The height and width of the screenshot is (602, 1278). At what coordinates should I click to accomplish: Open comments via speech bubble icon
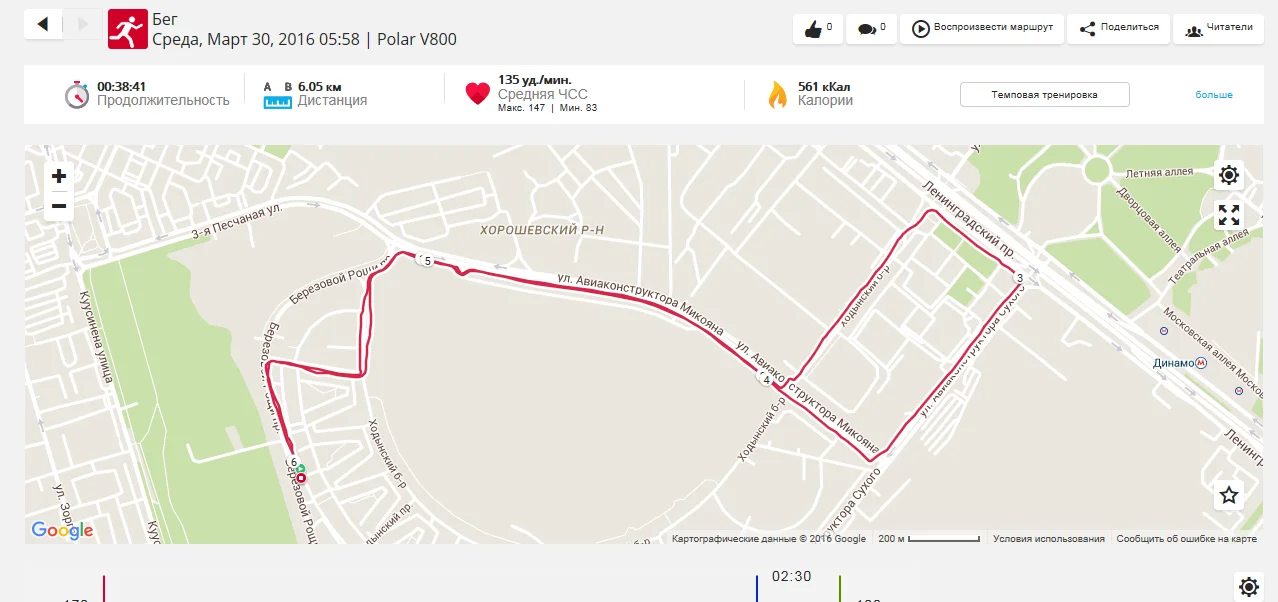pos(871,28)
